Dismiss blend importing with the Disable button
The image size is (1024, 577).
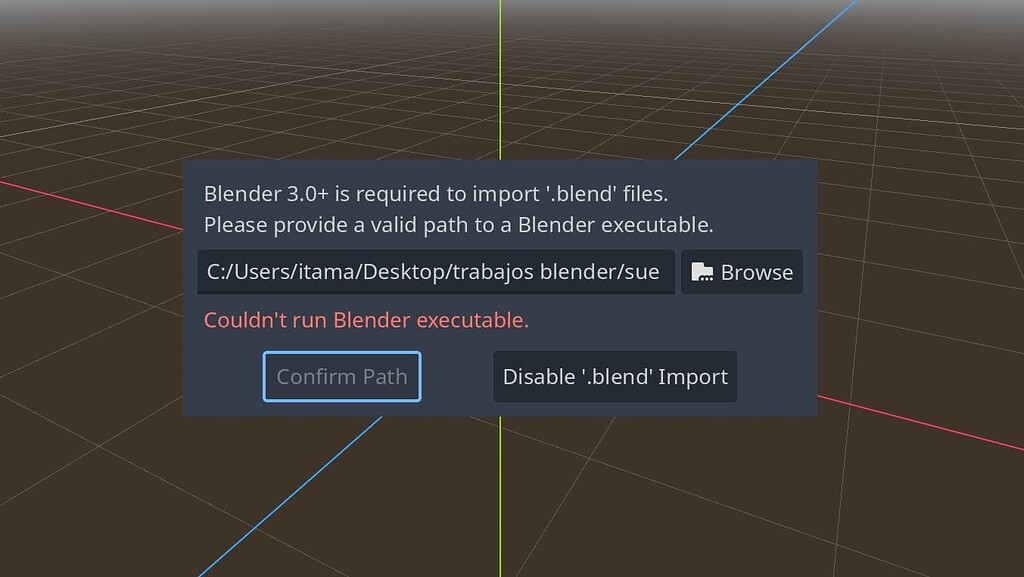614,377
